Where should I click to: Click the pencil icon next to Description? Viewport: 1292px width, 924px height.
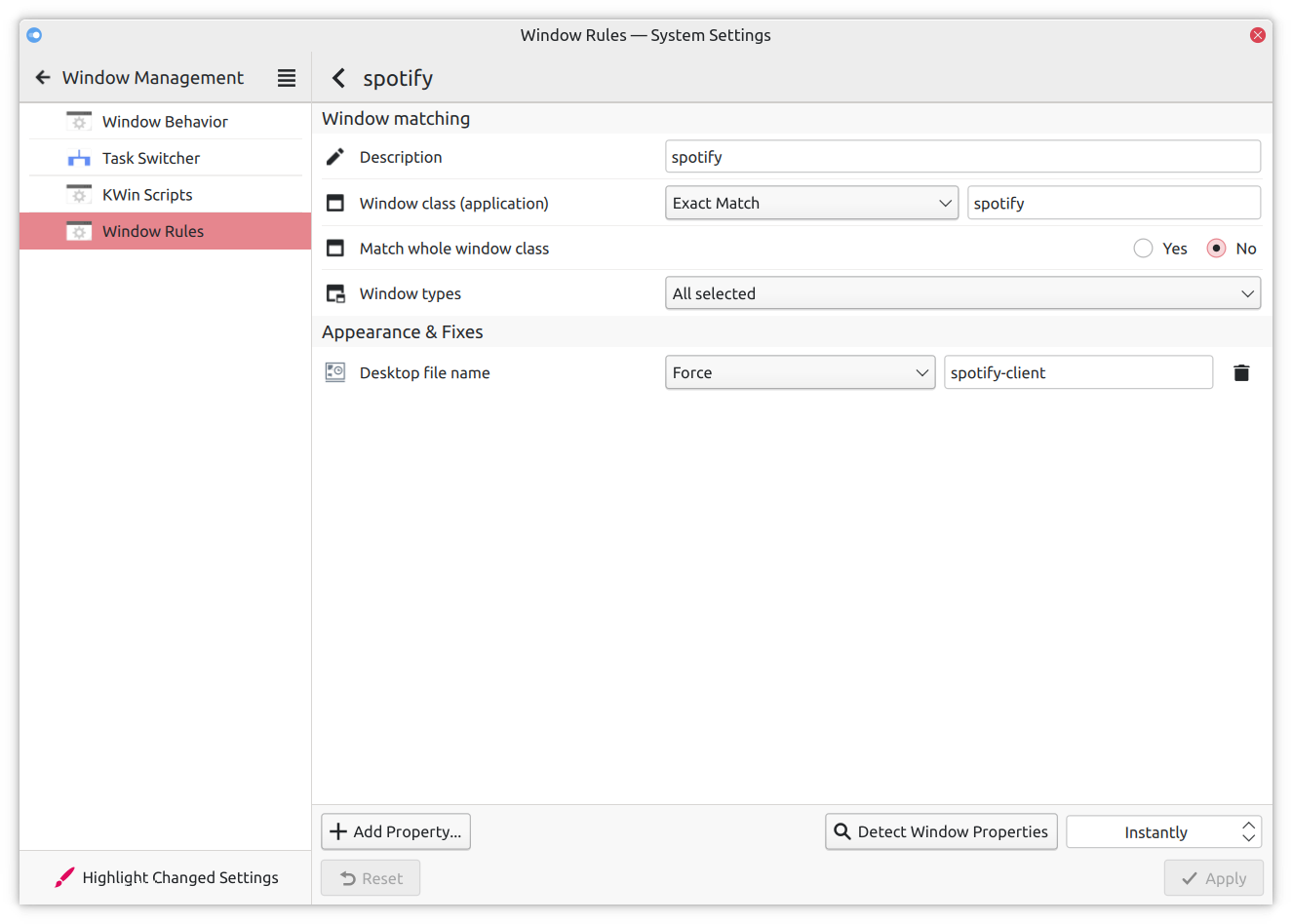click(x=335, y=157)
